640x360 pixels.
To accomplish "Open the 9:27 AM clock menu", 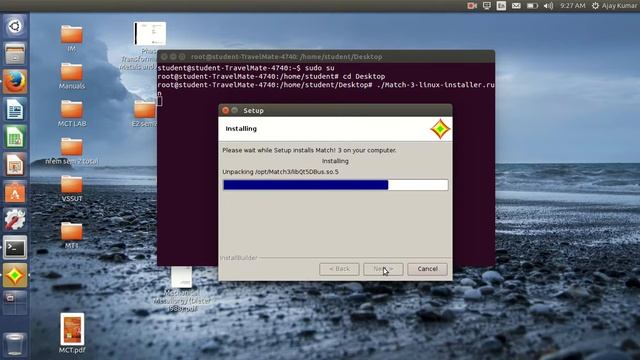I will tap(573, 6).
